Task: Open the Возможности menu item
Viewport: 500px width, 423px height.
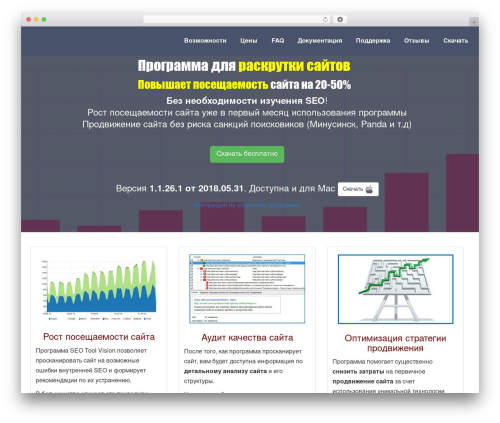Action: tap(205, 41)
